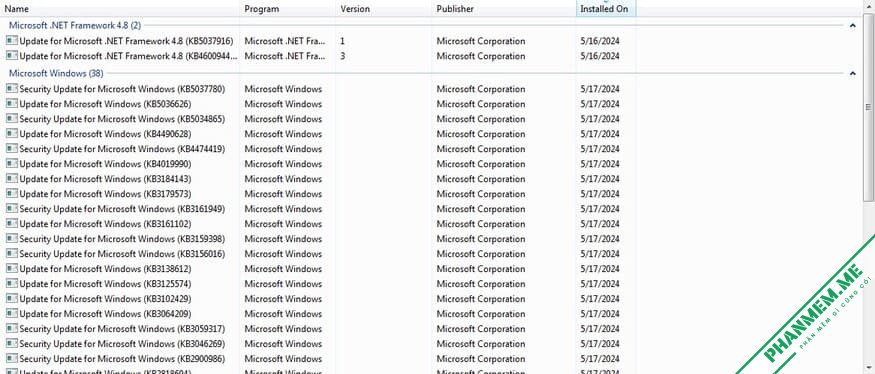The width and height of the screenshot is (875, 374).
Task: Click the icon beside update KB3102429
Action: click(x=12, y=299)
